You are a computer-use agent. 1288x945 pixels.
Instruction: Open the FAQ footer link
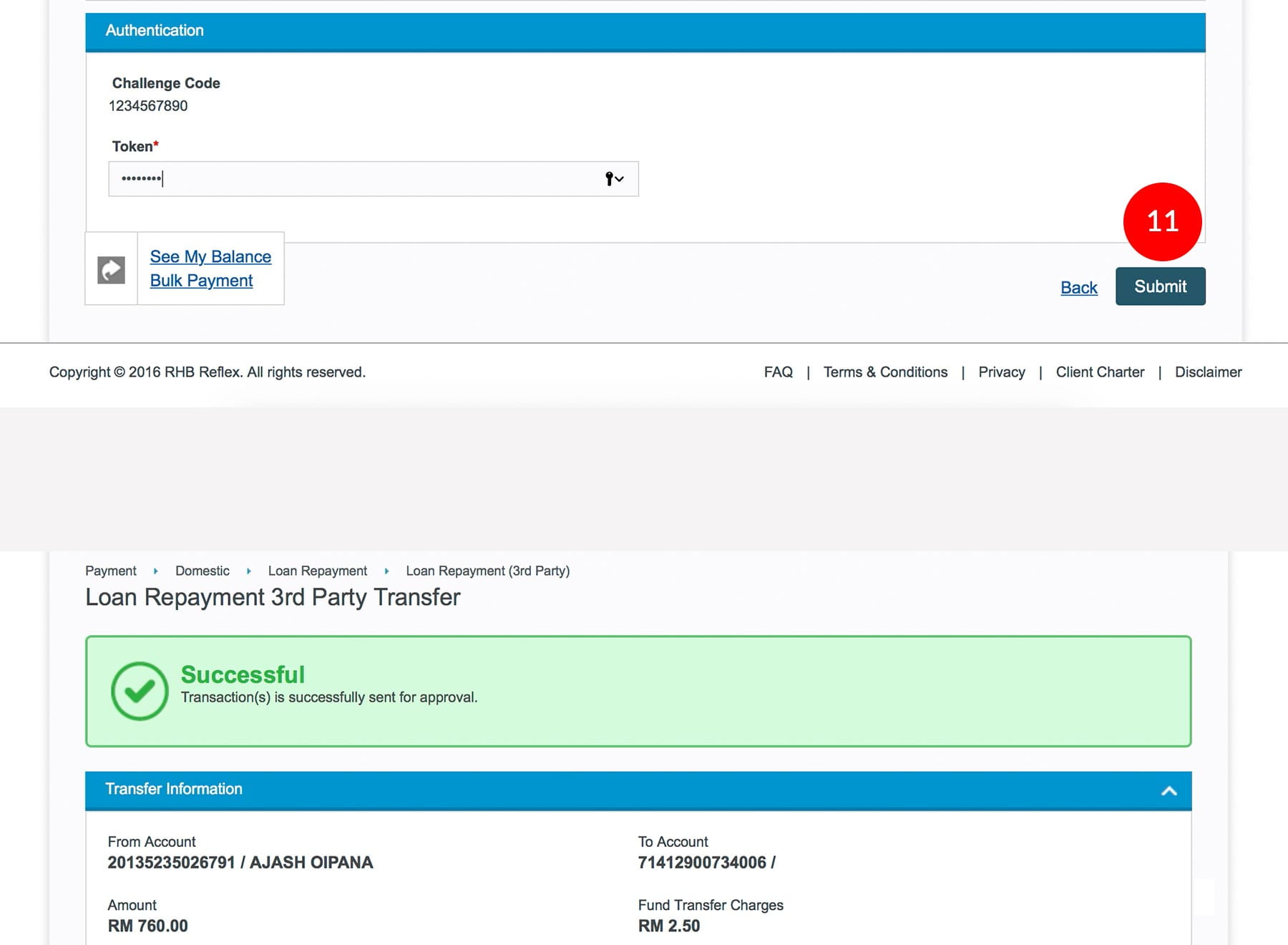click(x=778, y=372)
